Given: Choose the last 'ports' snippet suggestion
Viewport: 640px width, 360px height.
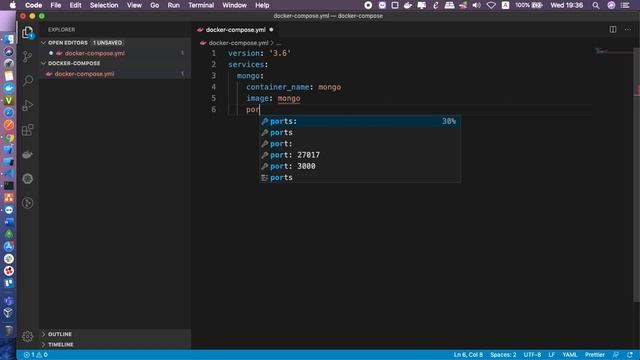Looking at the screenshot, I should coord(360,178).
